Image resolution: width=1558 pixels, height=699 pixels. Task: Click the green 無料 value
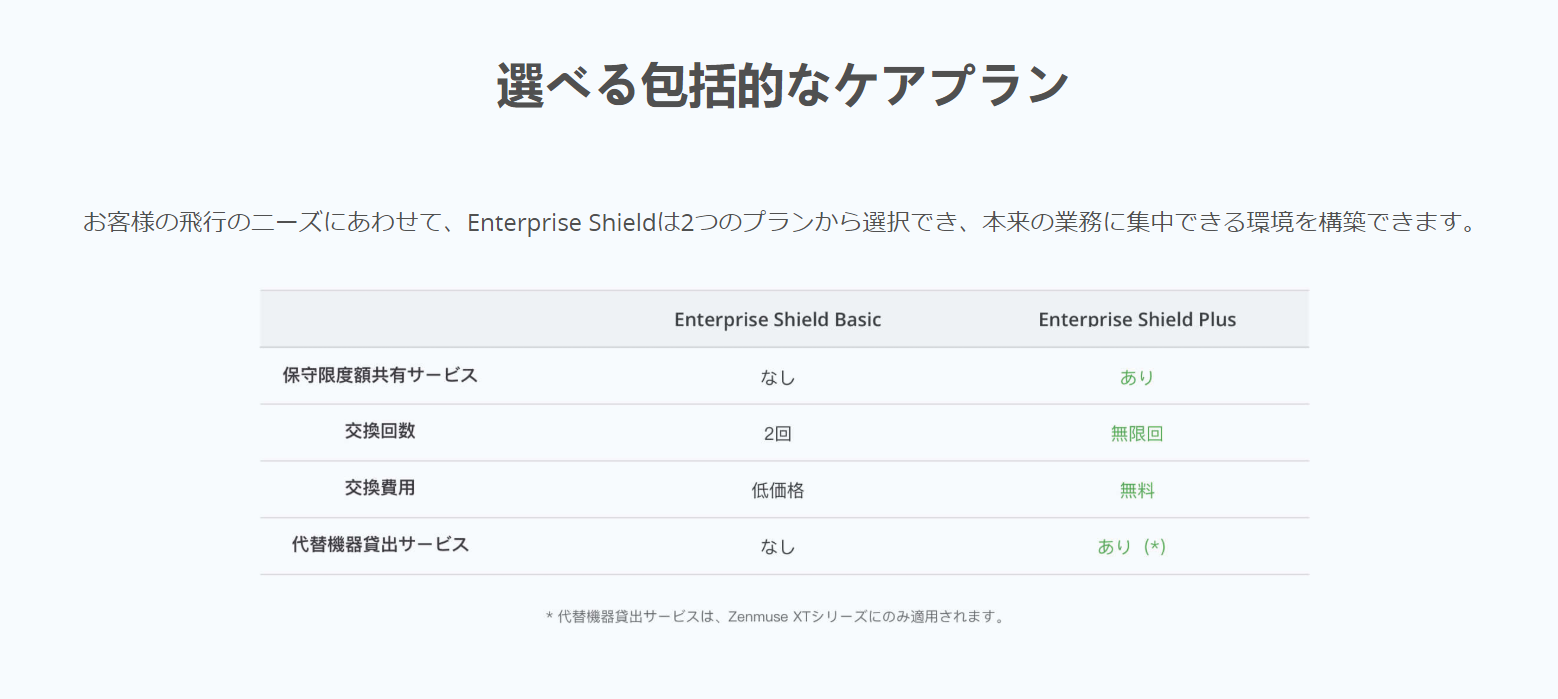click(x=1137, y=491)
